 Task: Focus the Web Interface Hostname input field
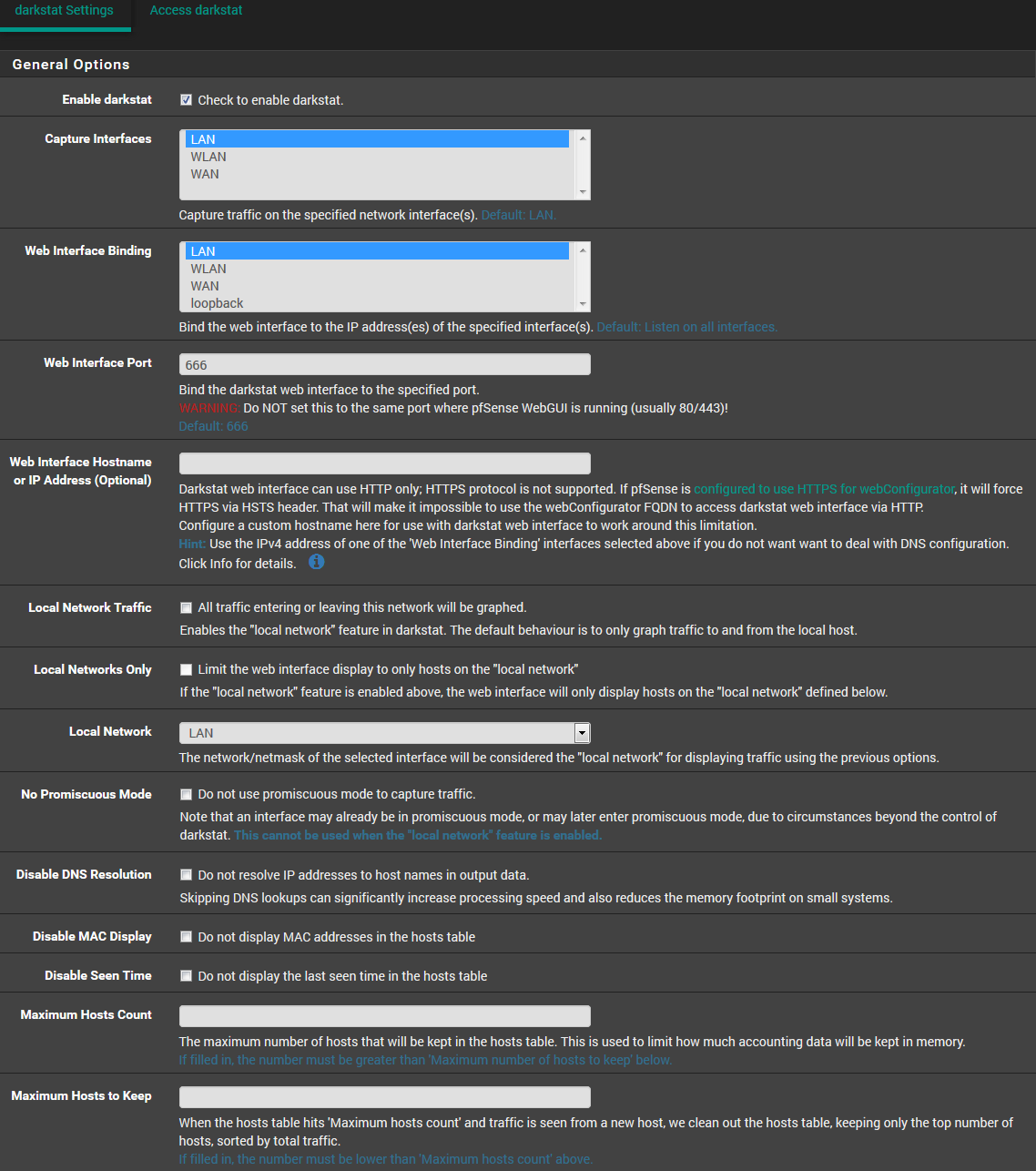coord(384,463)
